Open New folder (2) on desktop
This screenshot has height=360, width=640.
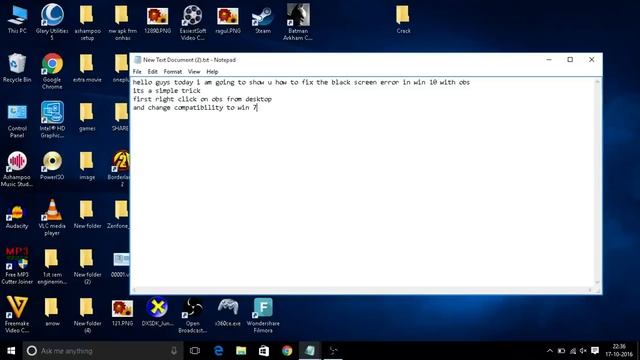(87, 266)
